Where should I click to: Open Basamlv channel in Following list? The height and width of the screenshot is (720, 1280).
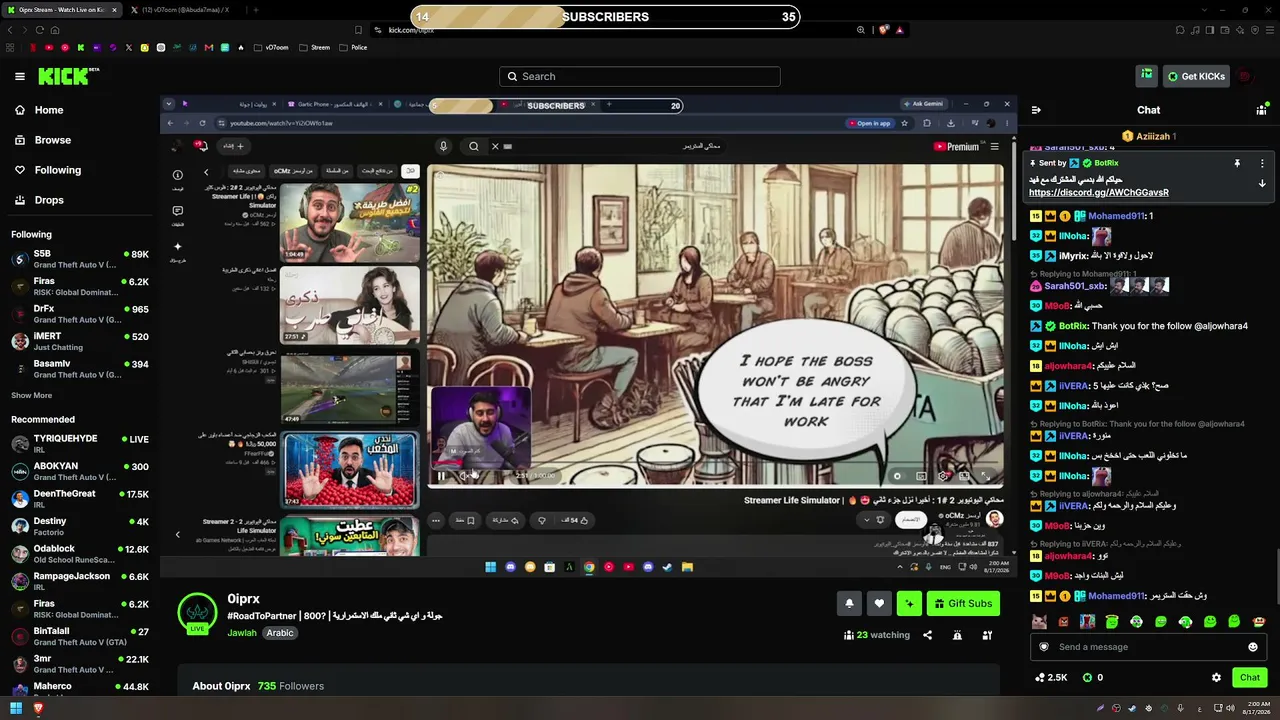(80, 369)
